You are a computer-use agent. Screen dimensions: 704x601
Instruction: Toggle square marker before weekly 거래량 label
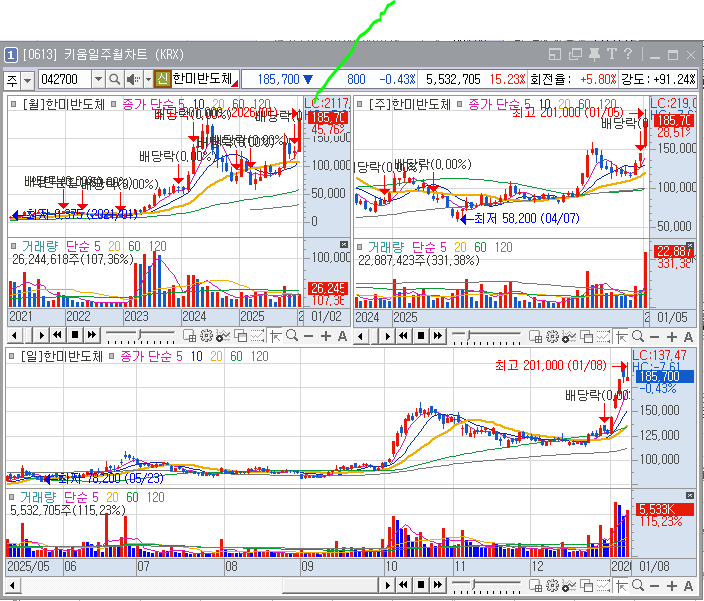(x=359, y=246)
